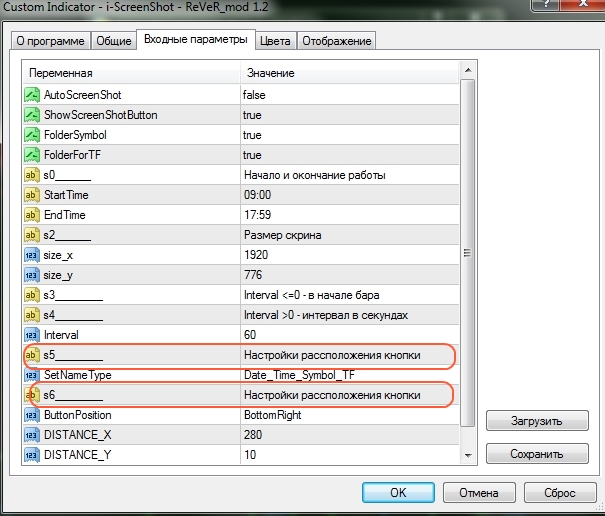Screen dimensions: 605x516
Task: Click the scrollbar up arrow
Action: pos(468,70)
